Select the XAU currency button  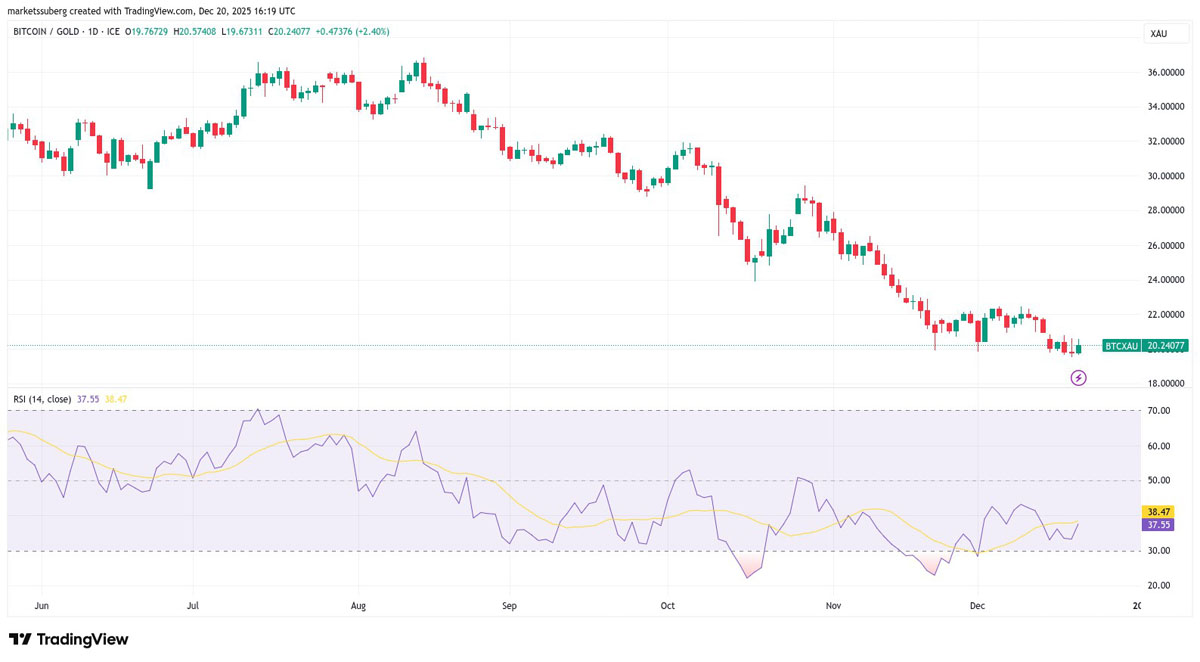pyautogui.click(x=1159, y=34)
